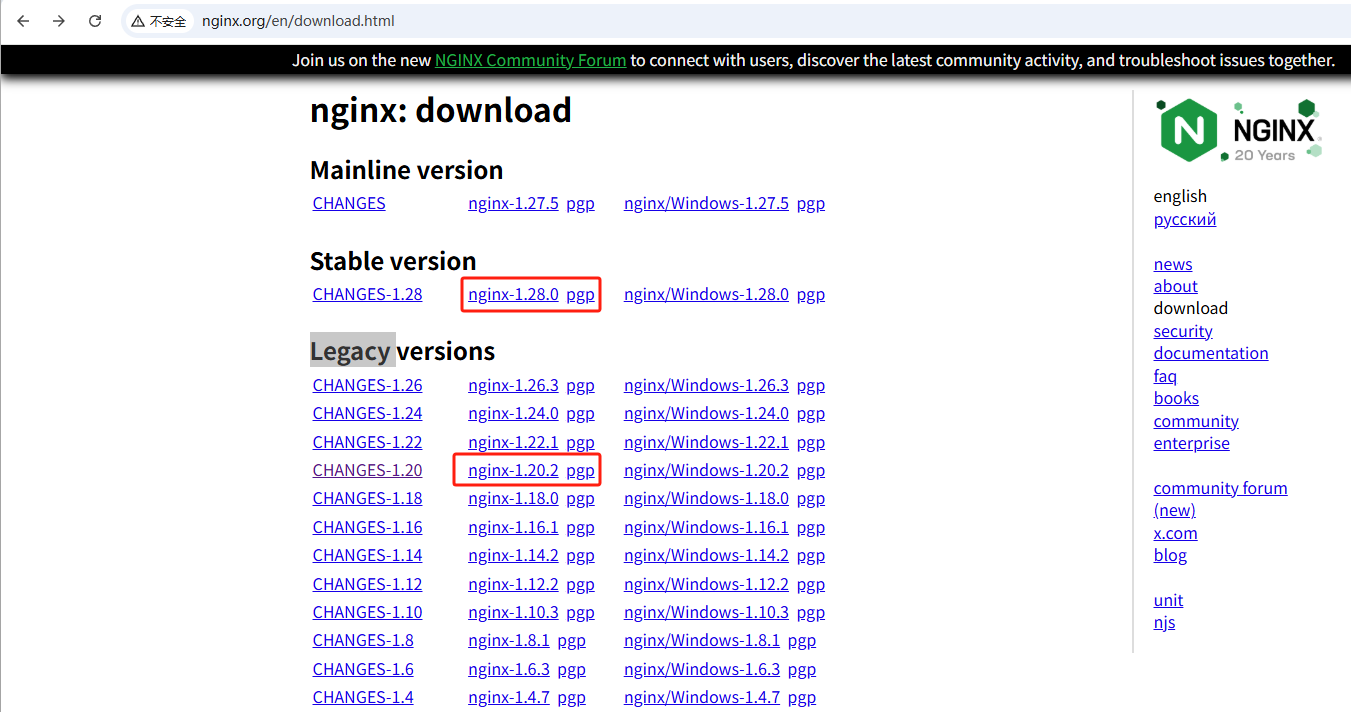
Task: Open pgp signature for nginx/Windows-1.28.0
Action: click(x=811, y=295)
